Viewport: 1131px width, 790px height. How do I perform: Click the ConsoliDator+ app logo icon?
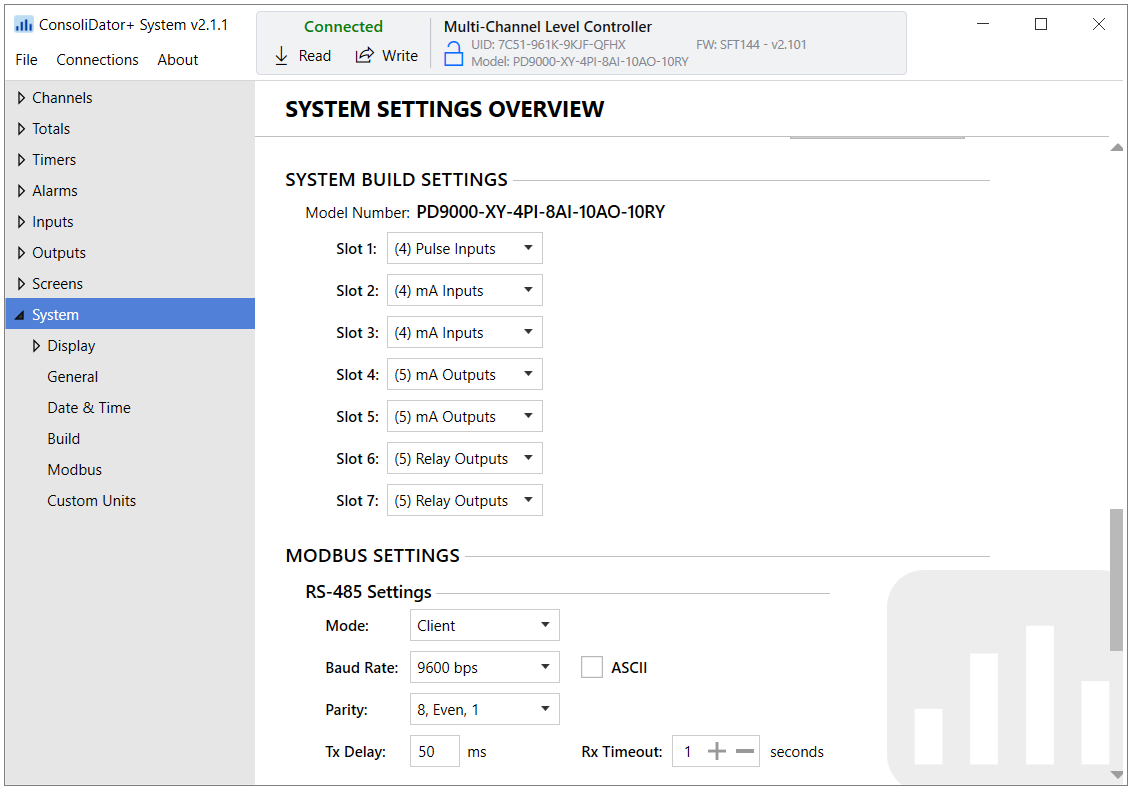24,25
